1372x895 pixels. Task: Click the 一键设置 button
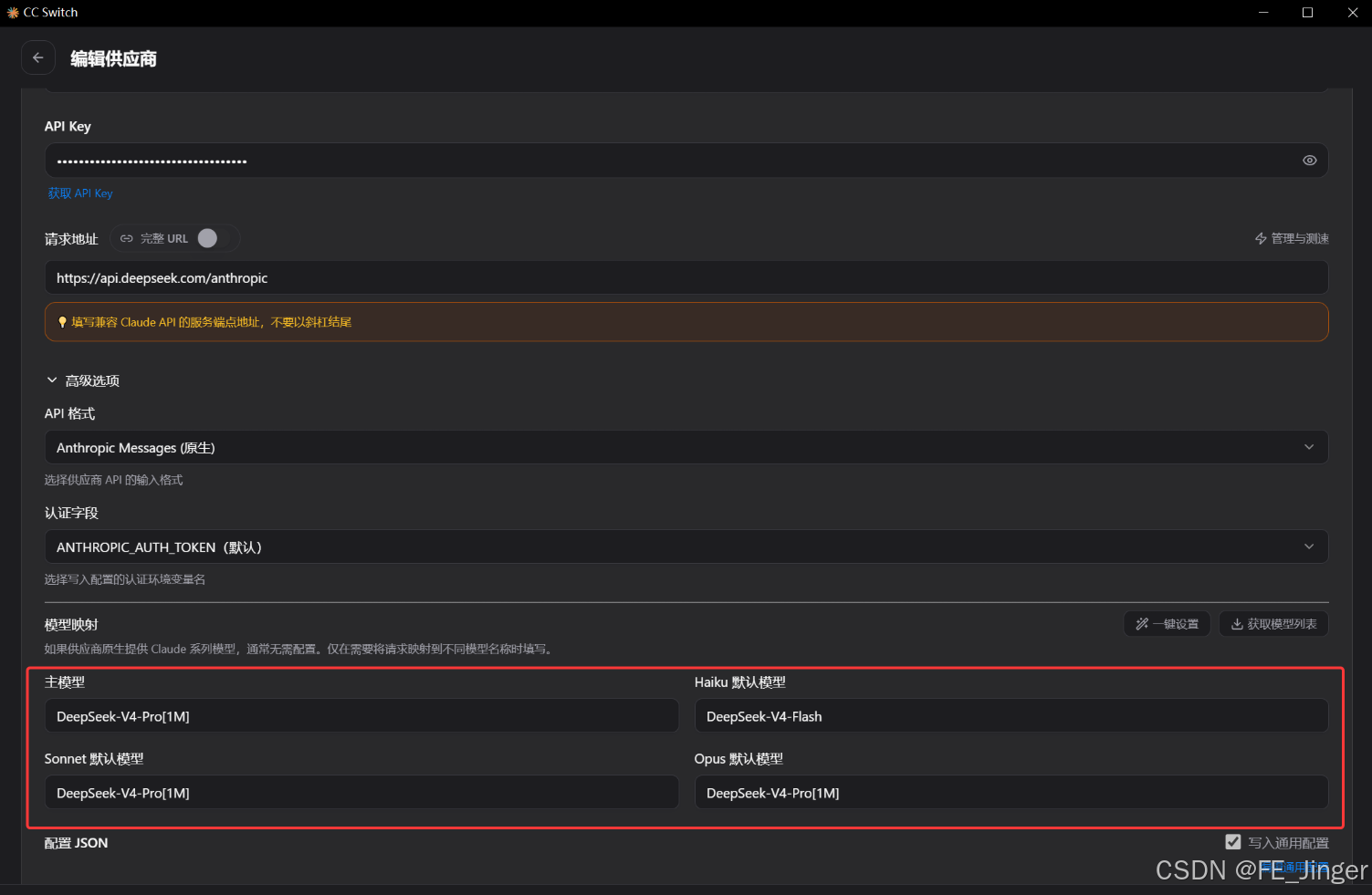1167,624
